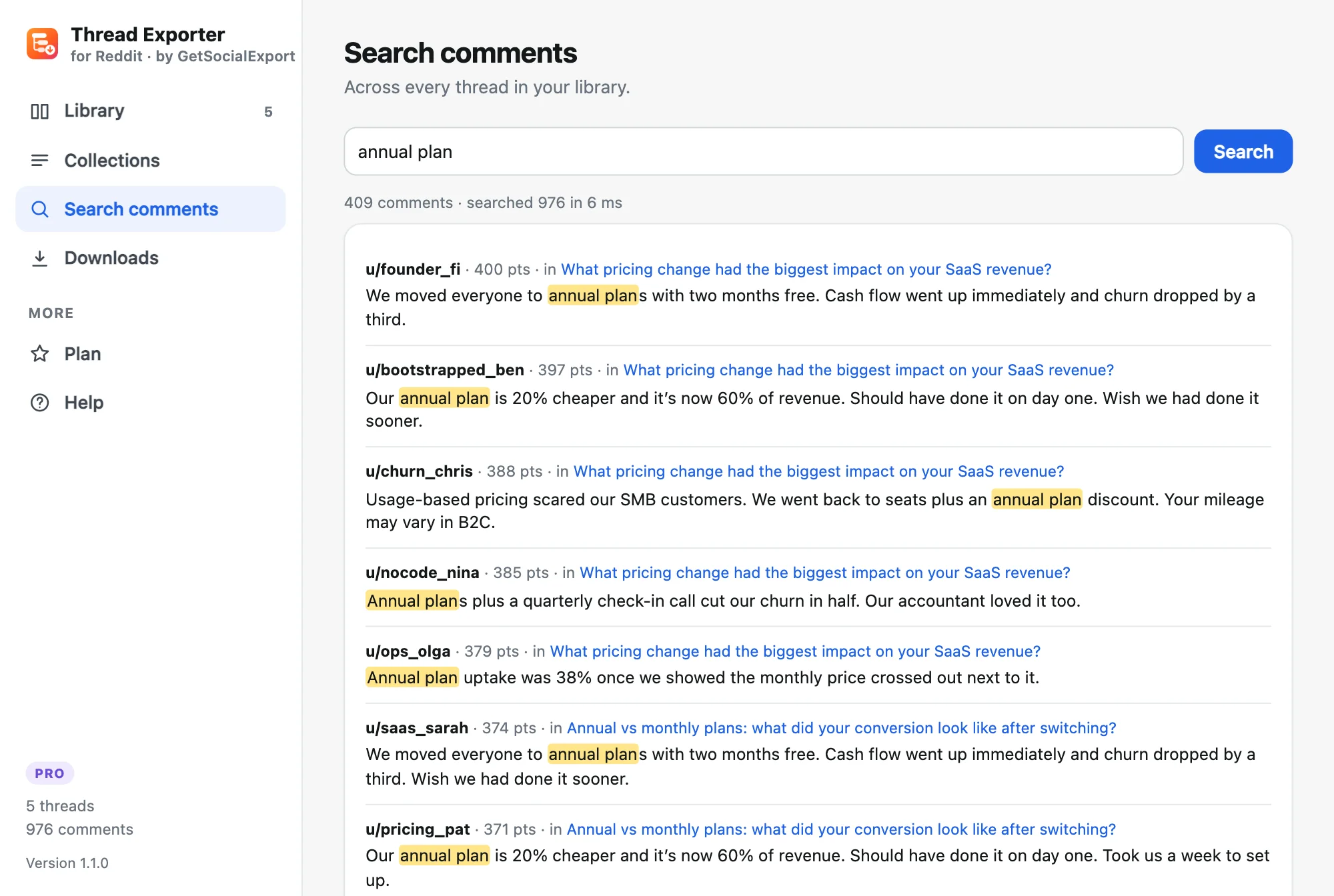Focus the 'annual plan' search field
The image size is (1334, 896).
(x=764, y=152)
